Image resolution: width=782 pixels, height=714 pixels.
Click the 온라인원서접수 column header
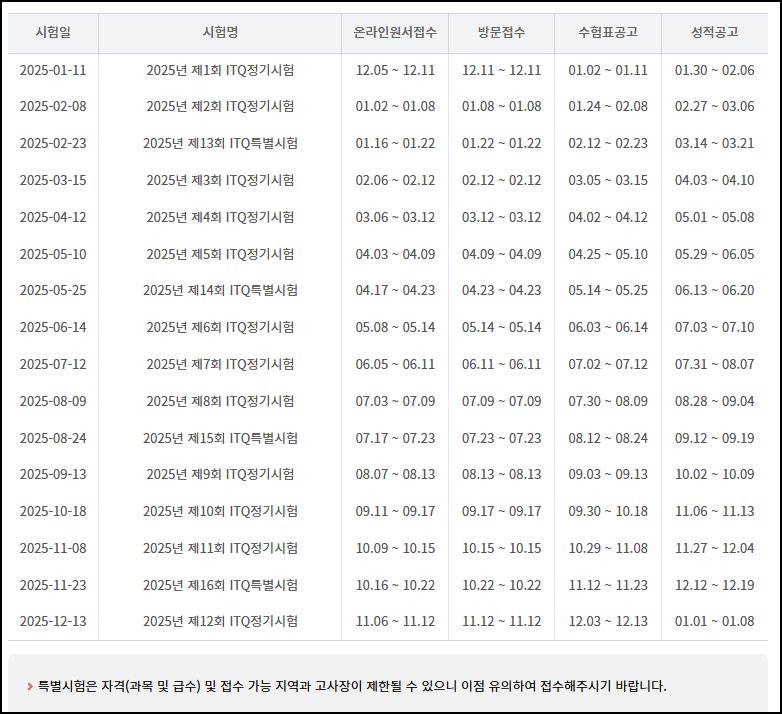click(395, 32)
